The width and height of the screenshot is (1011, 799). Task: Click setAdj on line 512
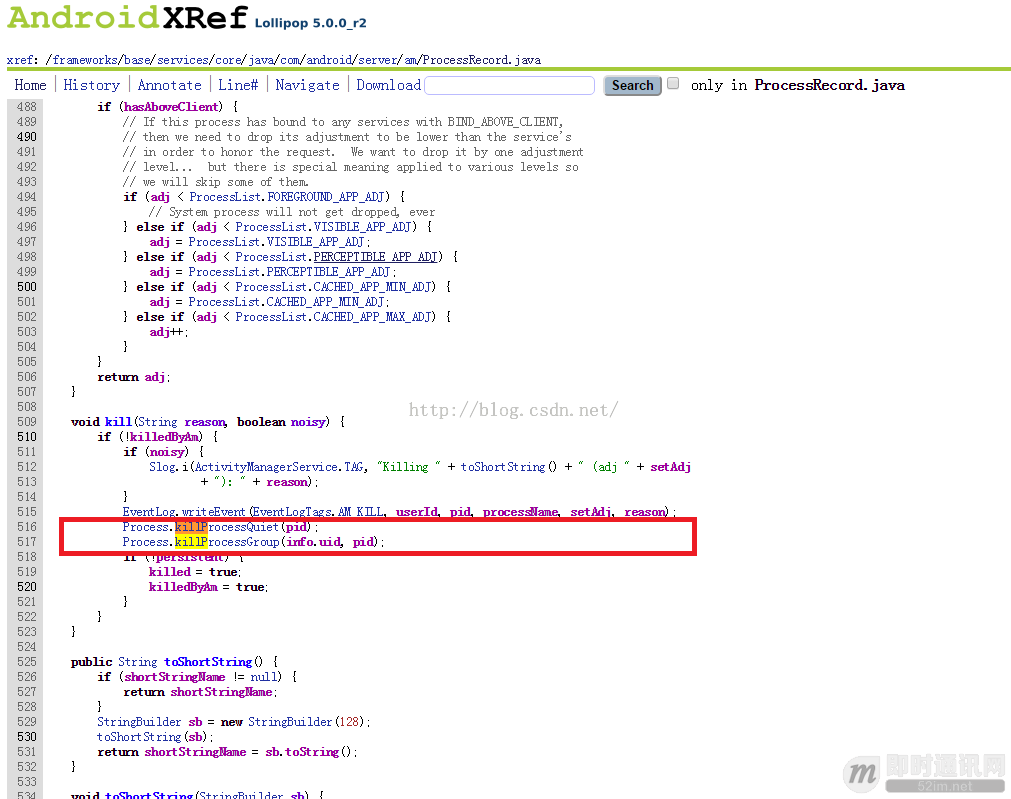pyautogui.click(x=671, y=467)
